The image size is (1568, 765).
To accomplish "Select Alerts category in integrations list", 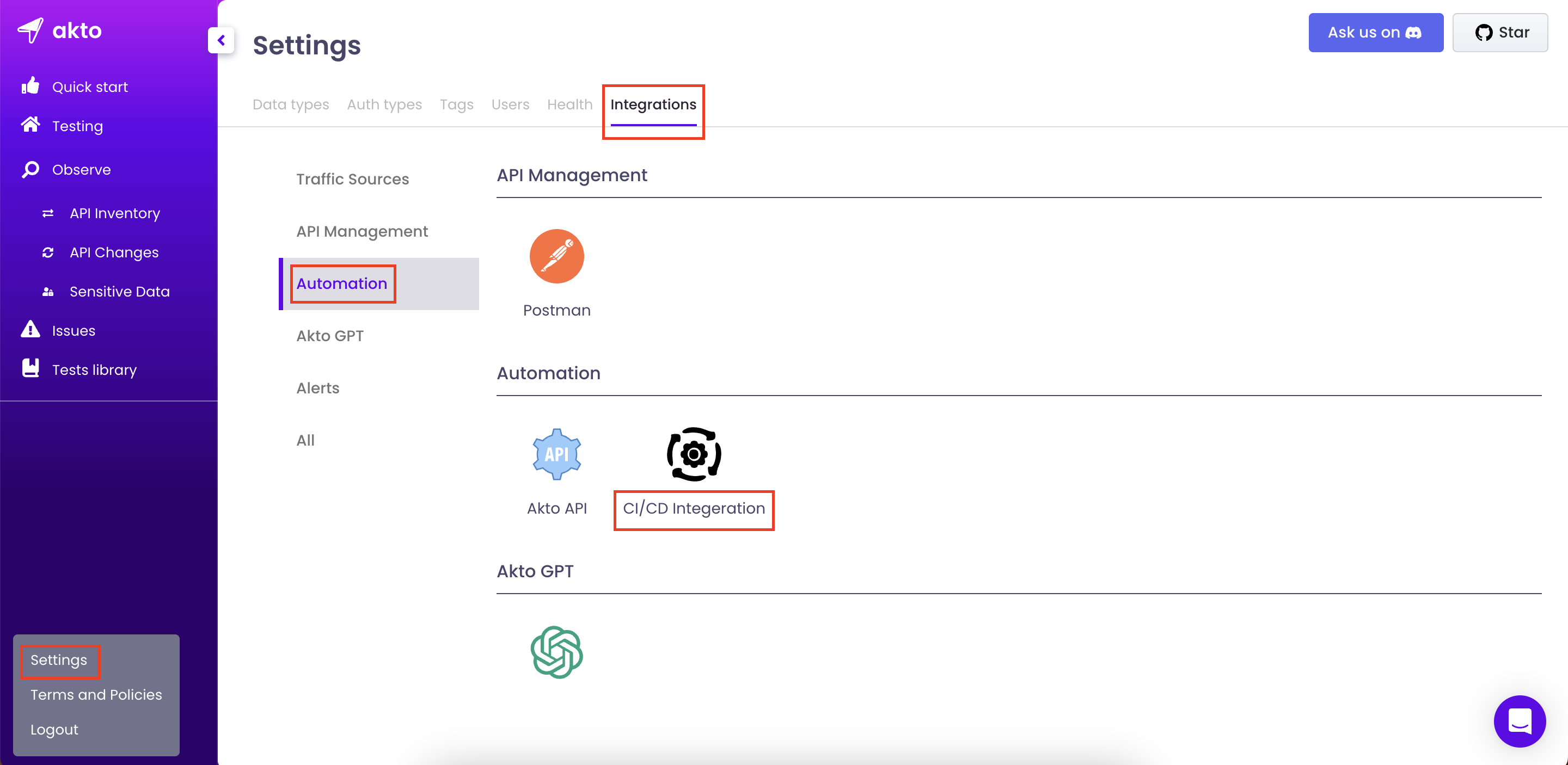I will click(318, 388).
